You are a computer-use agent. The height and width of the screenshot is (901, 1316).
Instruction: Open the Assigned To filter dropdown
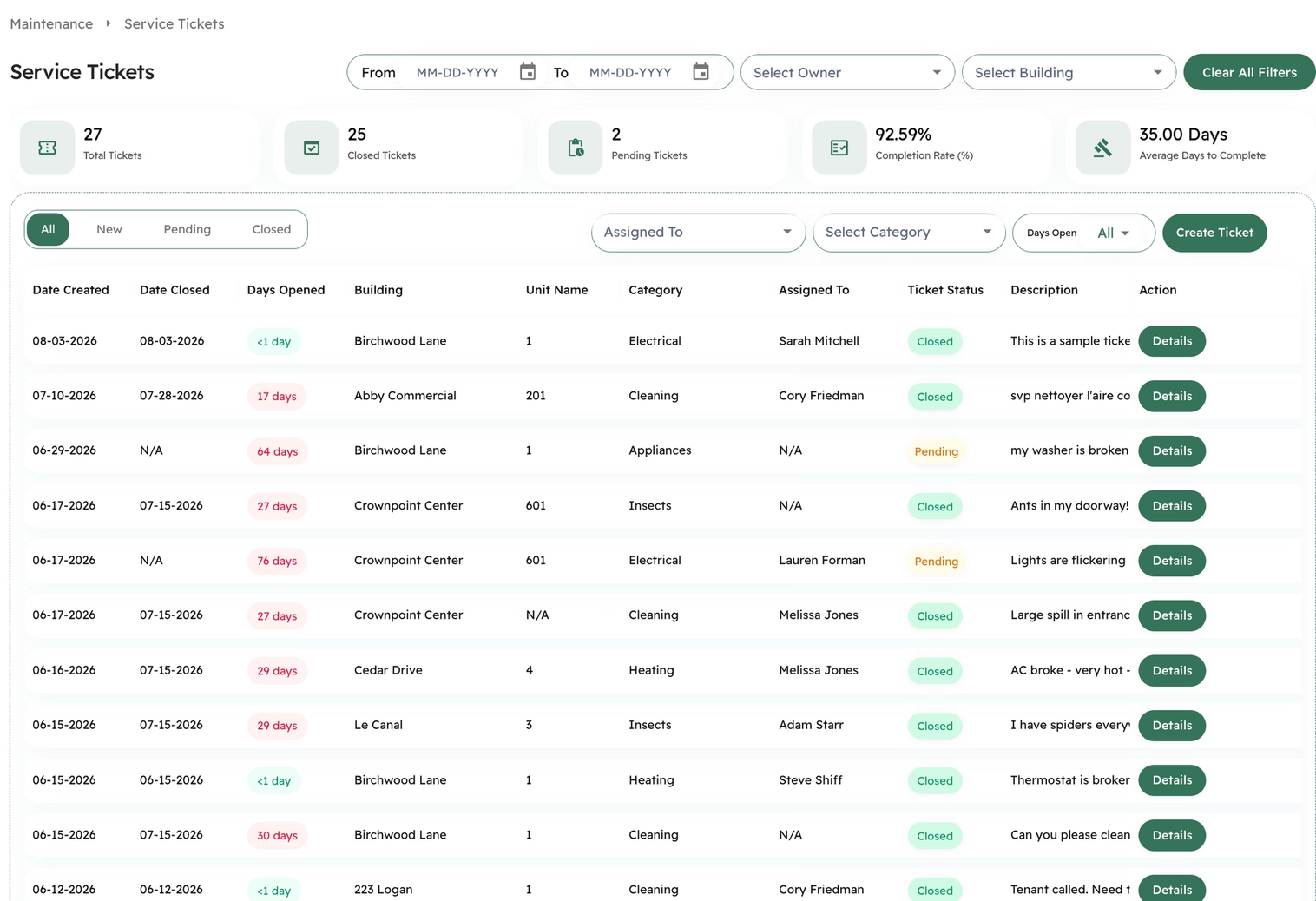point(698,233)
